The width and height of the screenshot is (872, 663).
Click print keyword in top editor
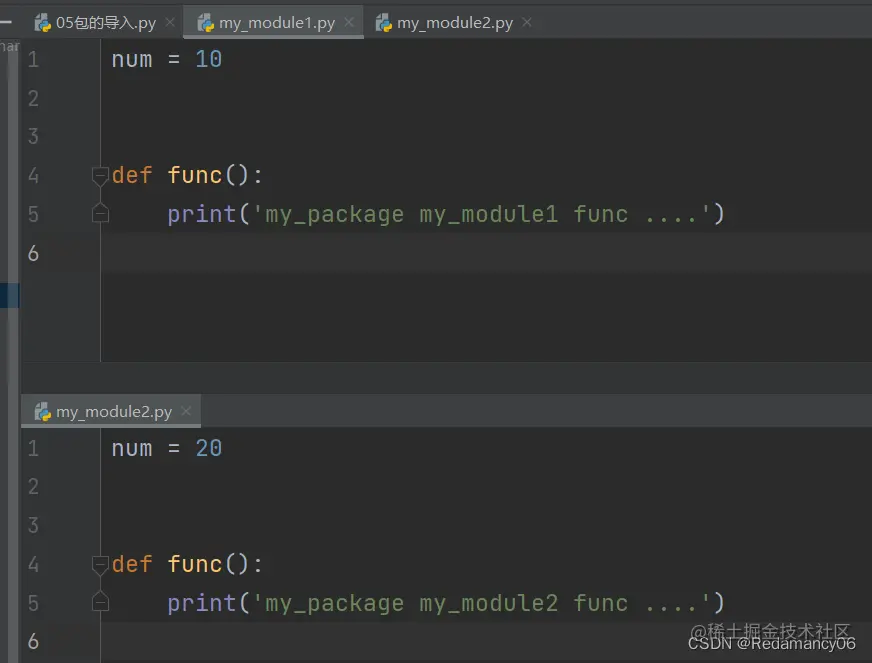click(202, 214)
